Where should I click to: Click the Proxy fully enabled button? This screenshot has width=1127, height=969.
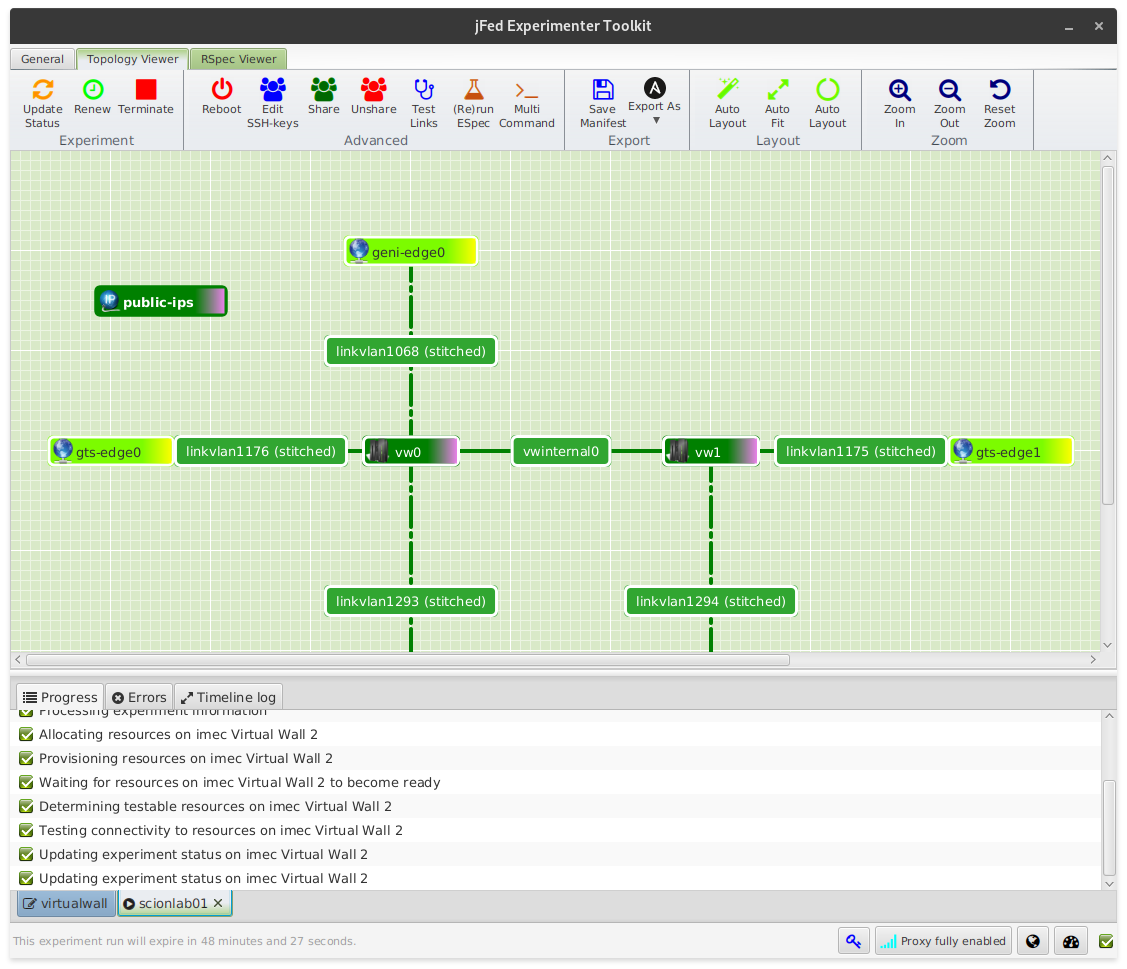click(x=943, y=941)
